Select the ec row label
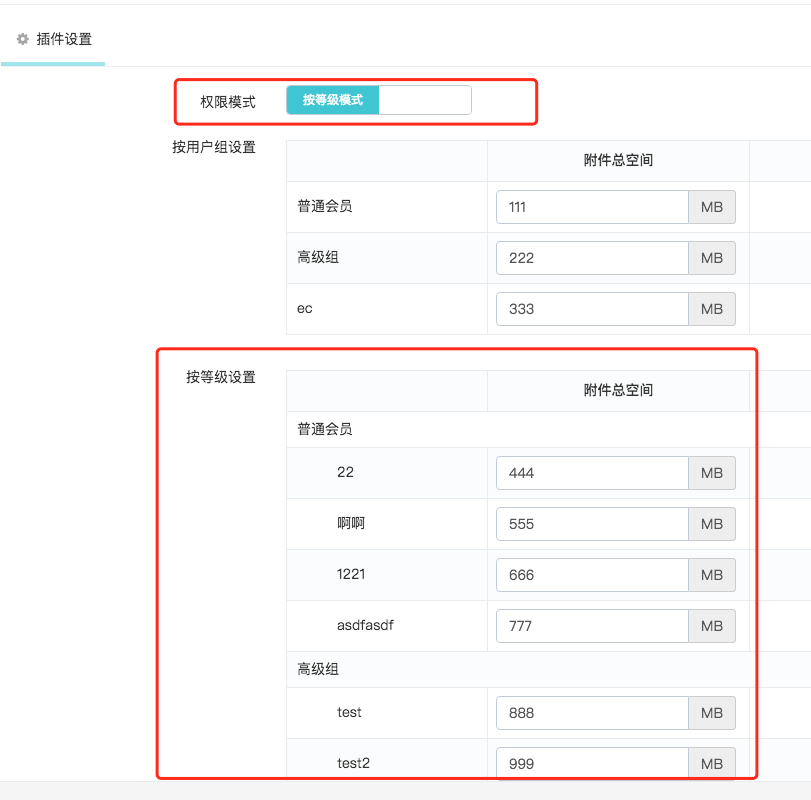811x800 pixels. 305,309
